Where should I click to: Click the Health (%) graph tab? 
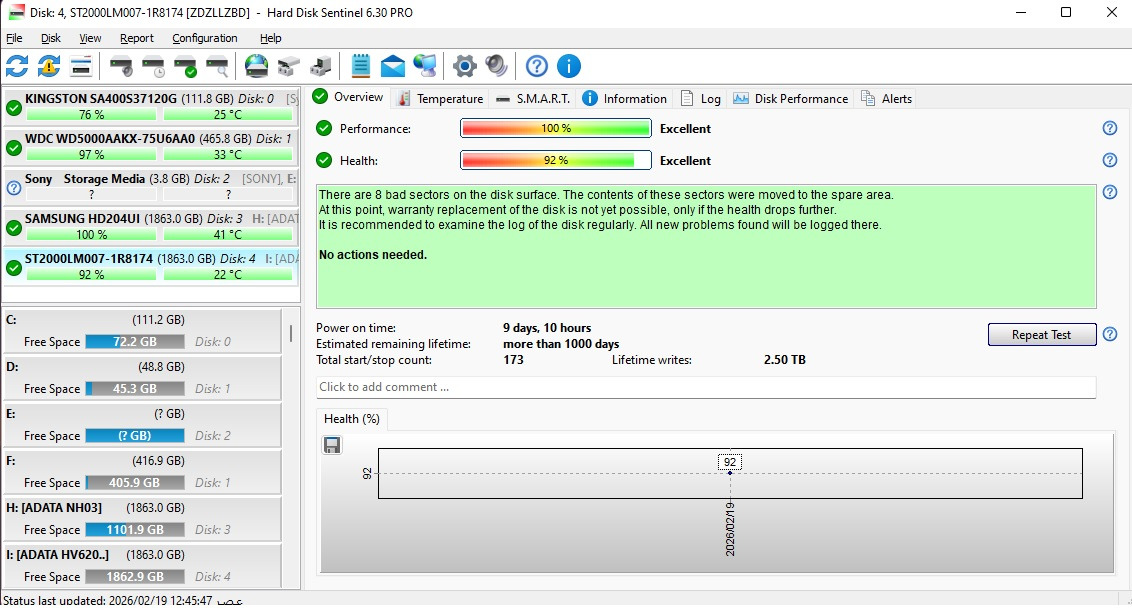[x=352, y=419]
